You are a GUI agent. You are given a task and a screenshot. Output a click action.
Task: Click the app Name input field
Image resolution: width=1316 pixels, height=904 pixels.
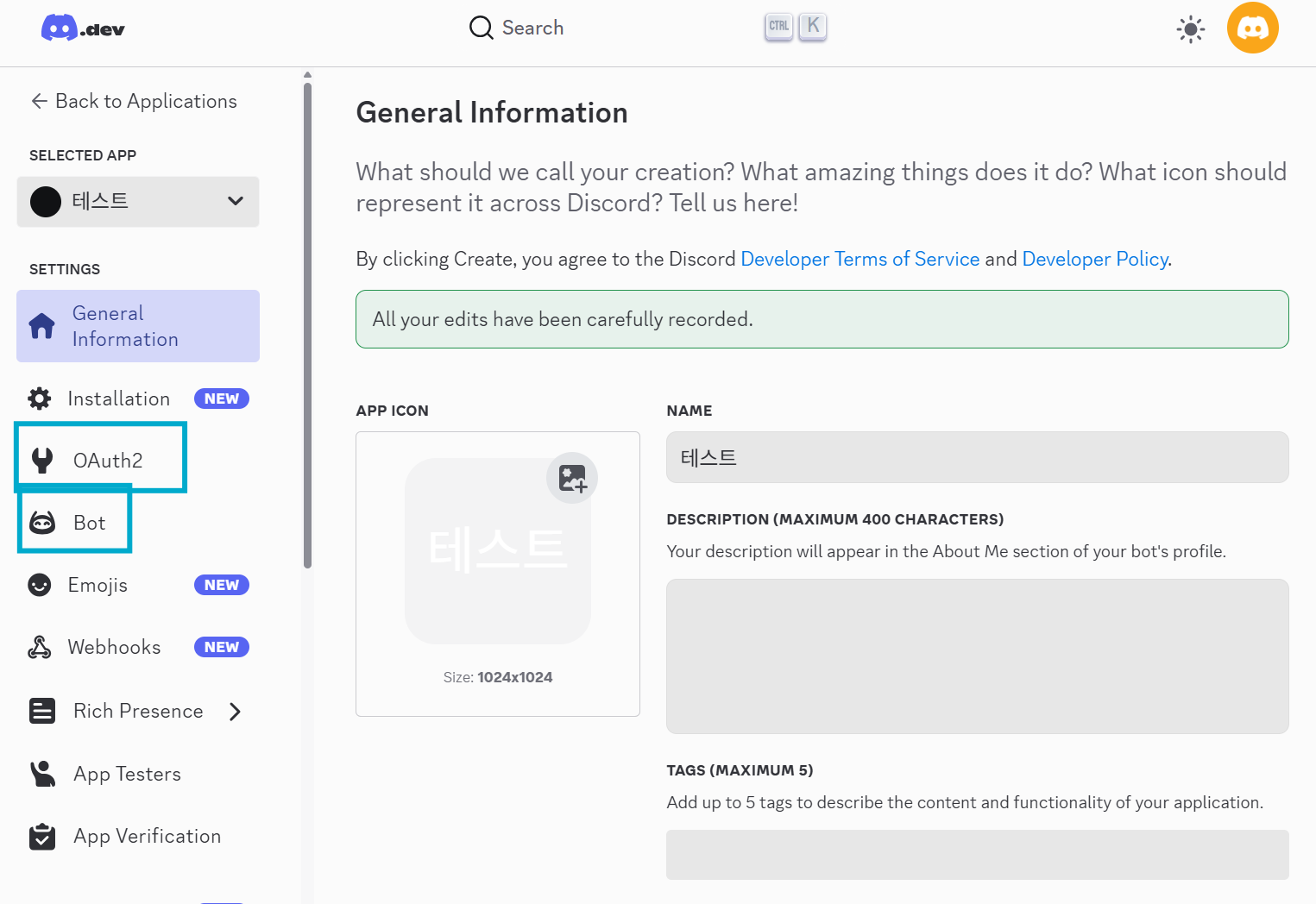(977, 457)
